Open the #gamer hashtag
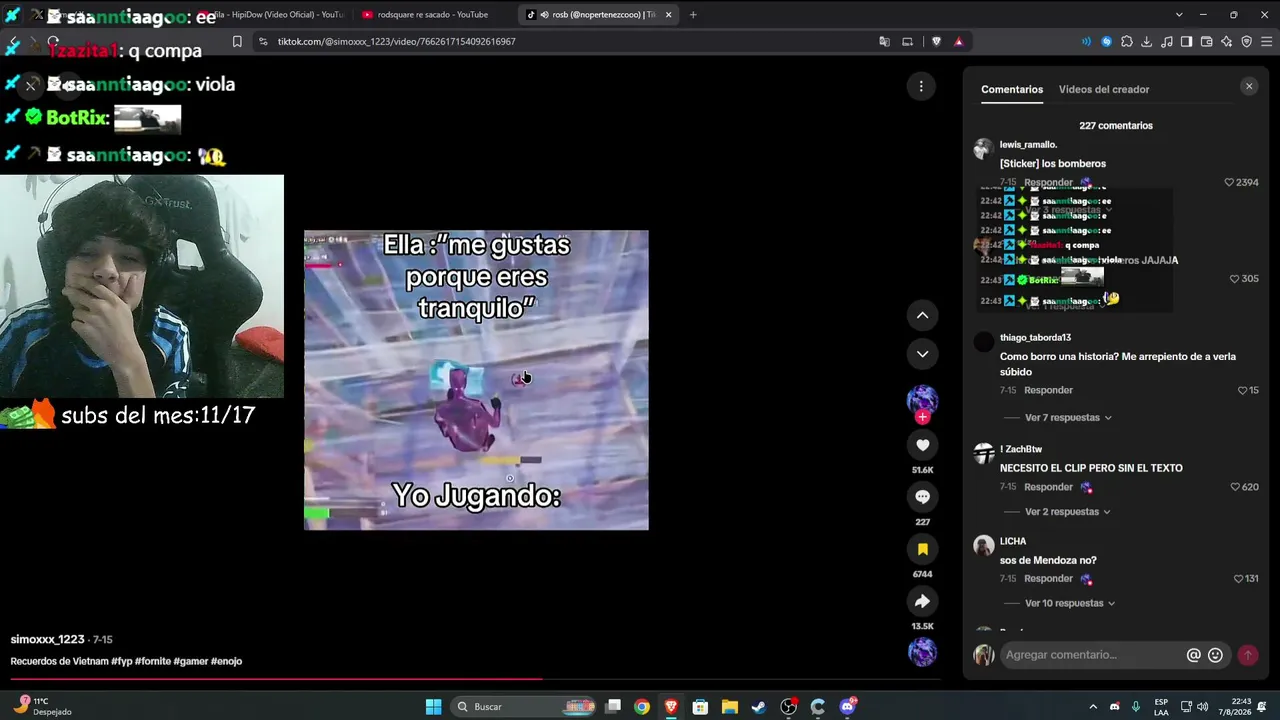1280x720 pixels. (x=190, y=661)
